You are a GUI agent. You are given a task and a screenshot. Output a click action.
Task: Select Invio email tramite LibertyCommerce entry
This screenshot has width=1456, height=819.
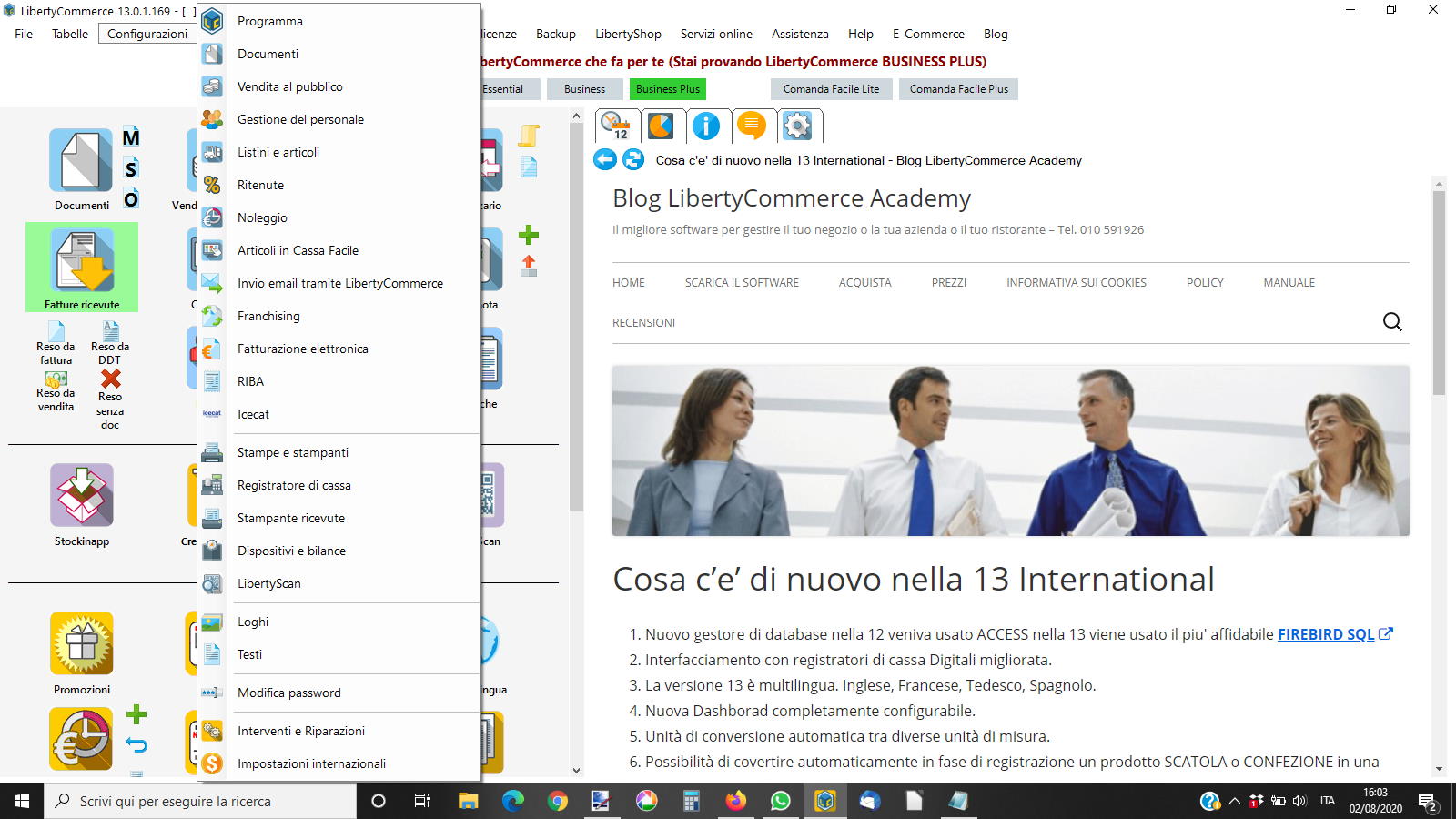(339, 283)
